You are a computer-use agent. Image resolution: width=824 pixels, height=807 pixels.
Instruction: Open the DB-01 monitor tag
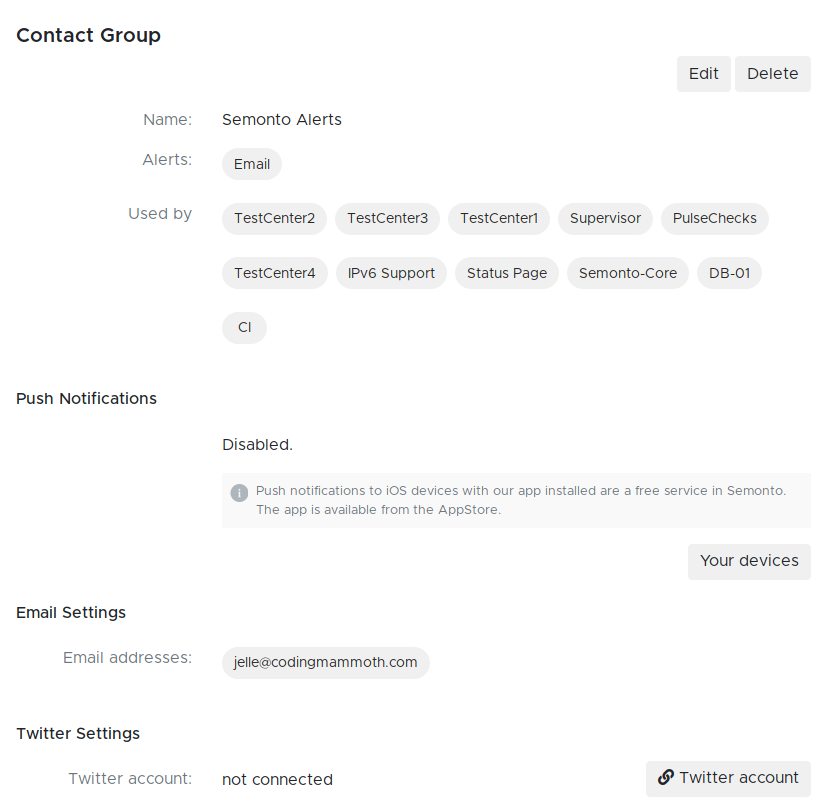coord(729,273)
